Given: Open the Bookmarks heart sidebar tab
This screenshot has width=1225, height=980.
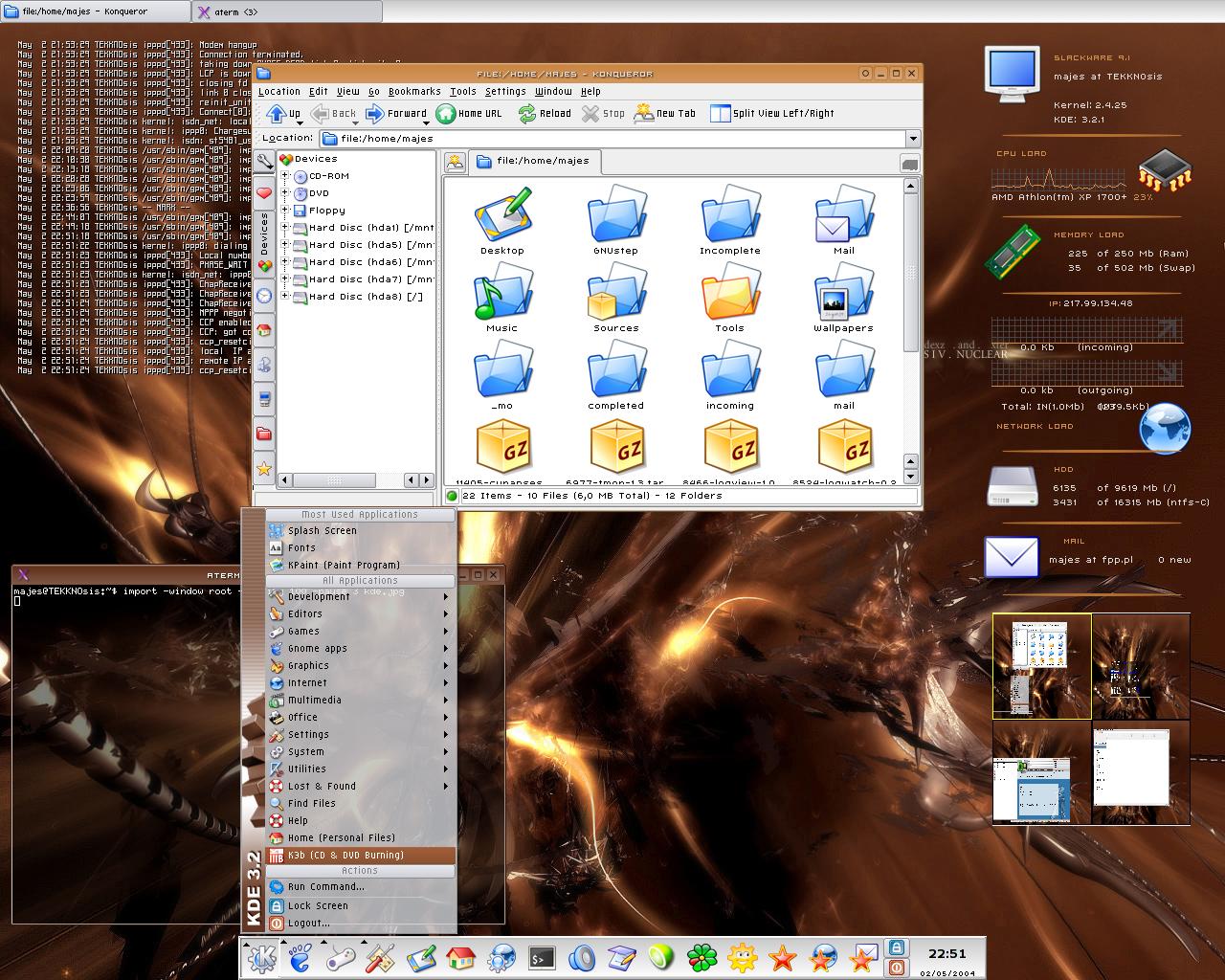Looking at the screenshot, I should 264,192.
